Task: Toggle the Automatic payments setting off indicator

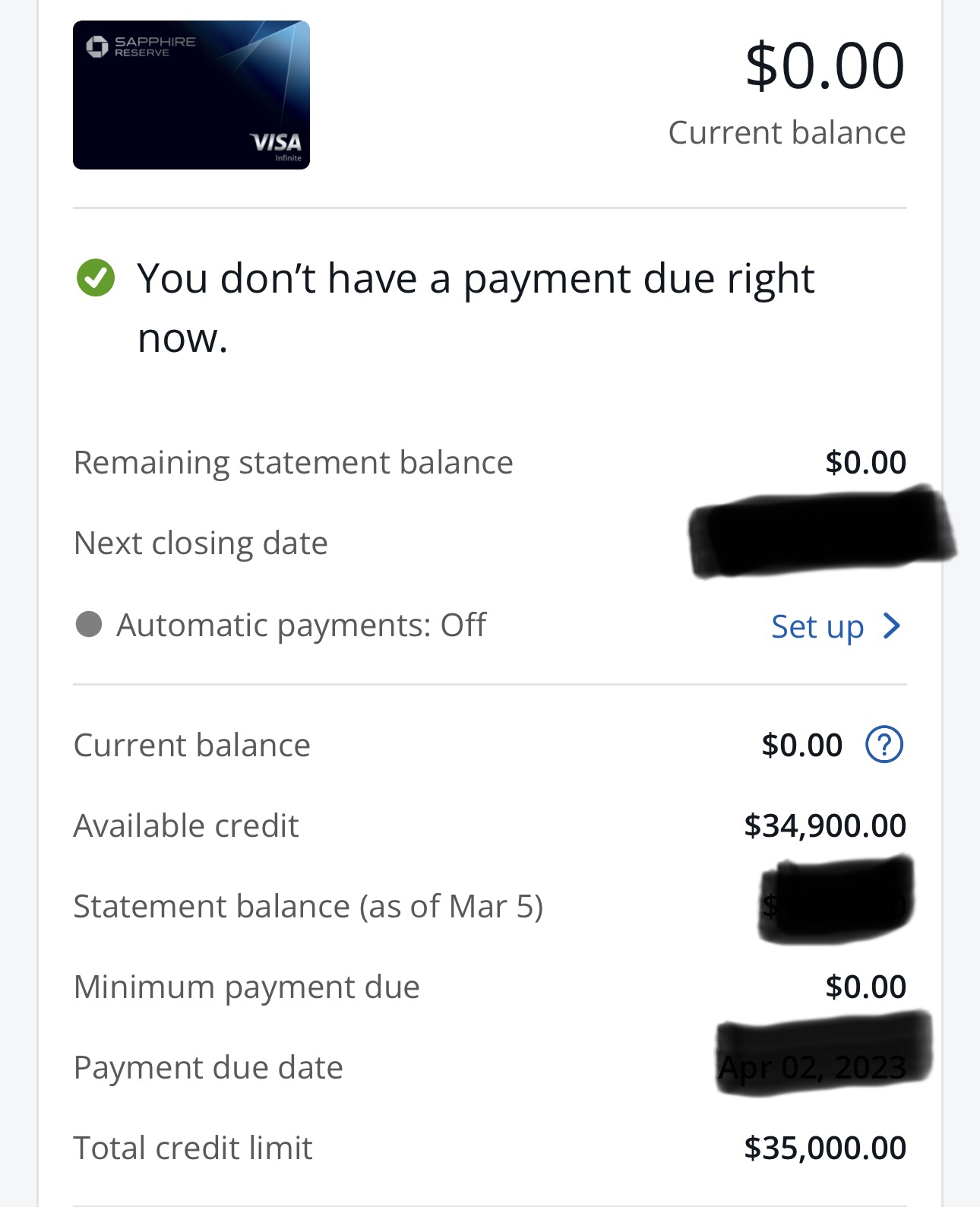Action: (90, 625)
